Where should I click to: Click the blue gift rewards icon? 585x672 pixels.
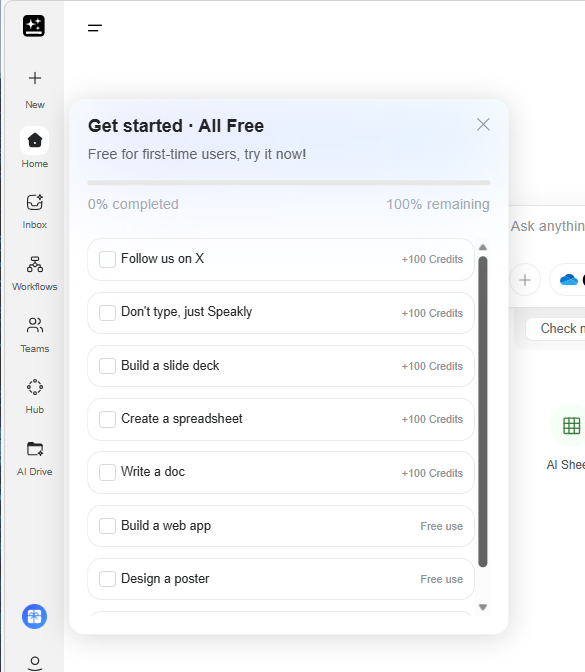pos(34,616)
